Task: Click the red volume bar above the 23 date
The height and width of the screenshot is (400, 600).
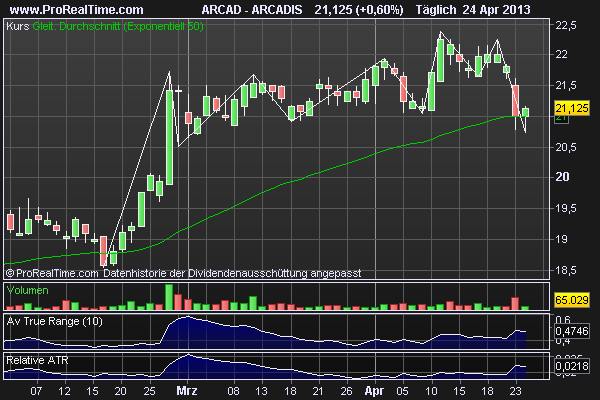Action: click(x=515, y=304)
